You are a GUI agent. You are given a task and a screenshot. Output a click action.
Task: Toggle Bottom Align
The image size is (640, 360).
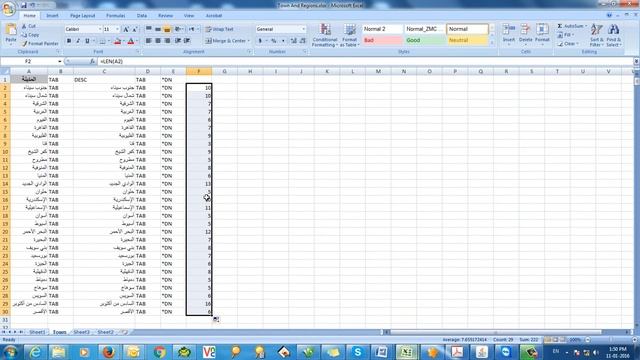click(x=167, y=29)
